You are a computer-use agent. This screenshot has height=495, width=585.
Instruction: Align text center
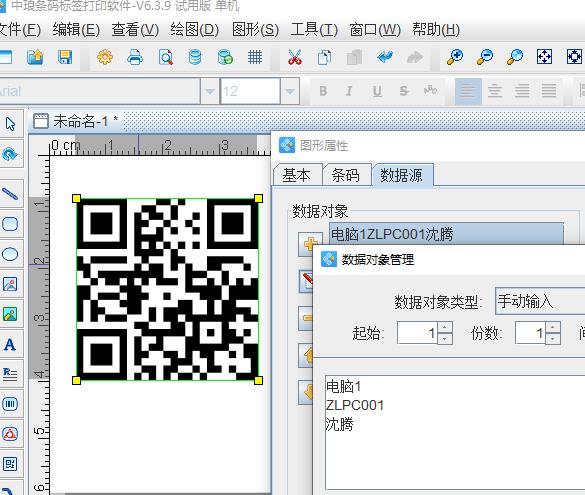[x=495, y=91]
